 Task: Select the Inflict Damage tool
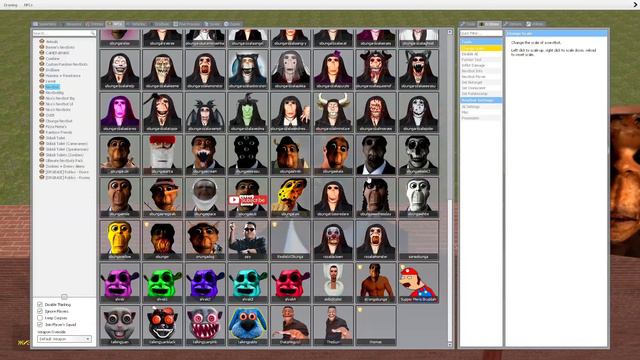(x=481, y=65)
